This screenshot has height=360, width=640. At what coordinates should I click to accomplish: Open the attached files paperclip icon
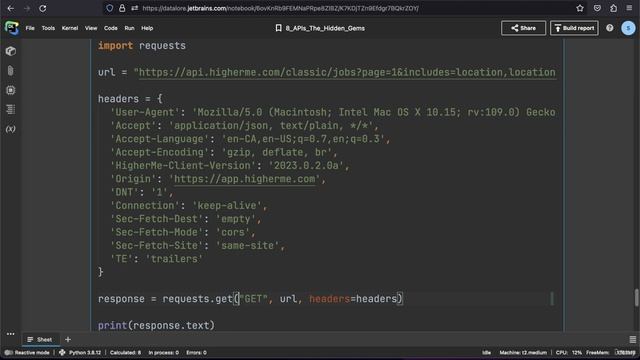coord(11,71)
